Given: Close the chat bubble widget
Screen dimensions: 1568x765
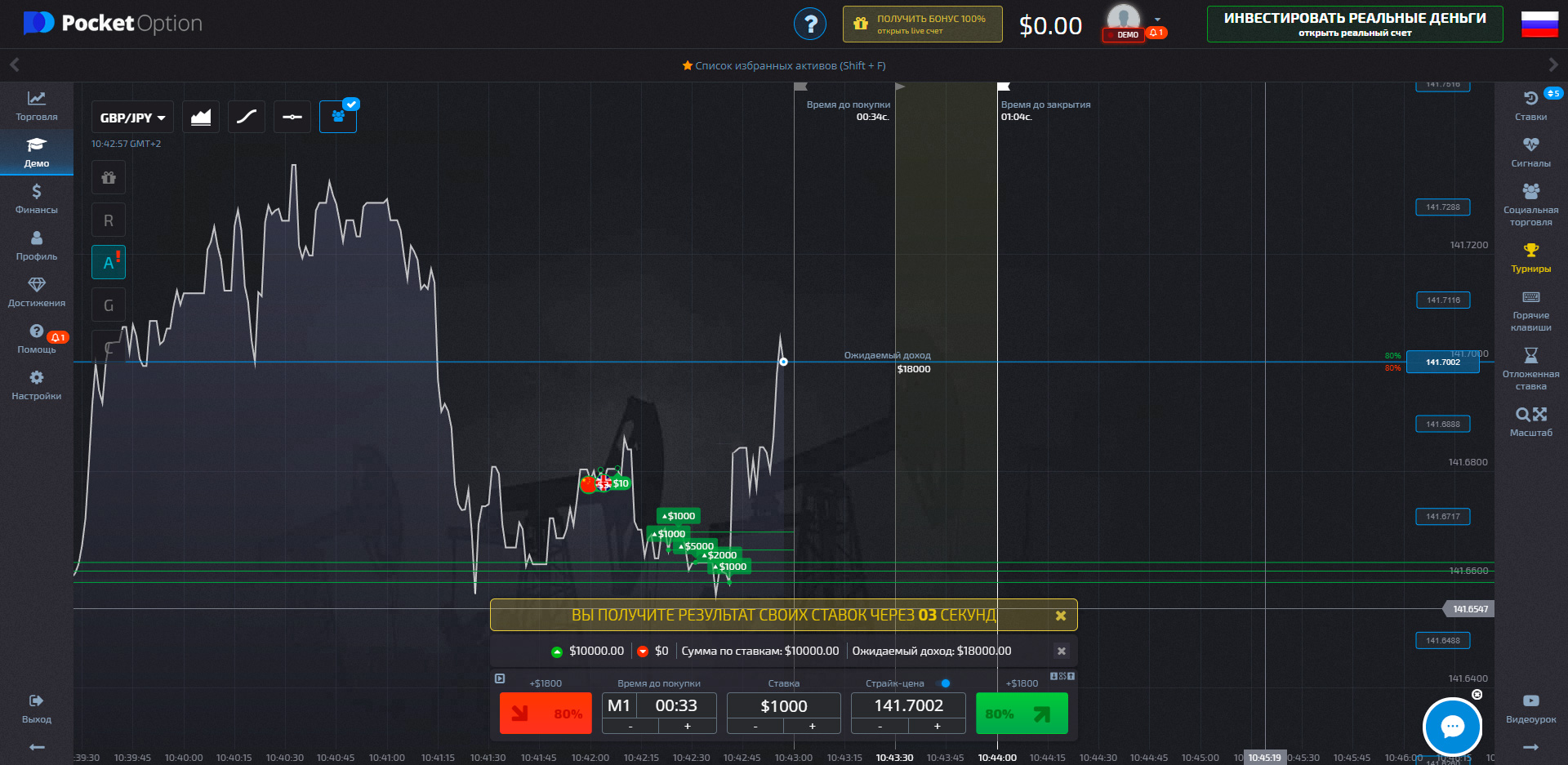Looking at the screenshot, I should coord(1477,694).
